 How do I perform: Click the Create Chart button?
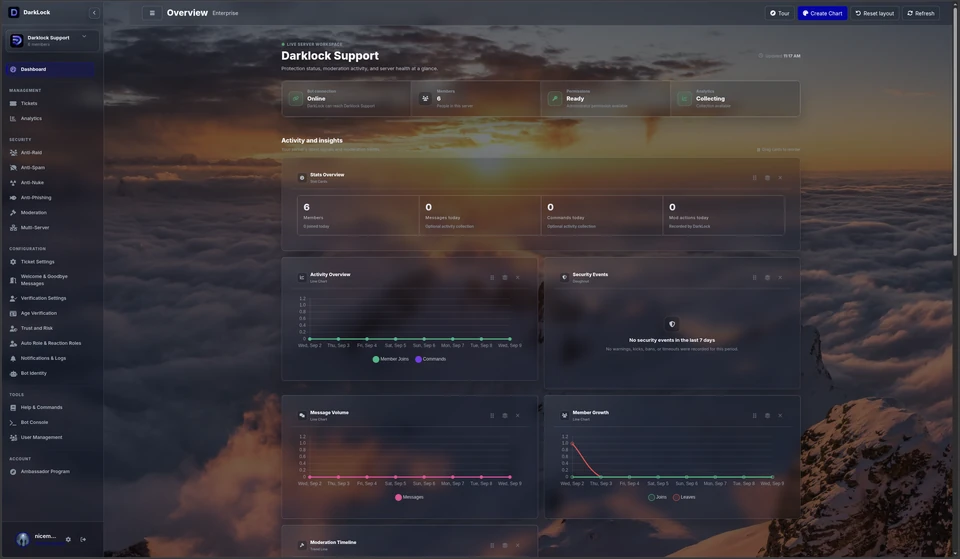(822, 13)
